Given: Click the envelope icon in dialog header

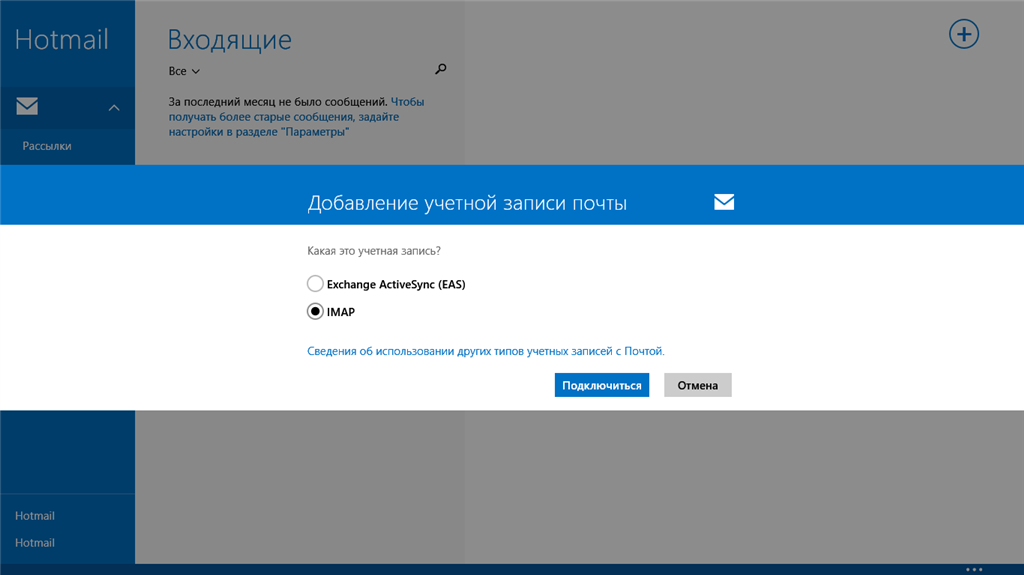Looking at the screenshot, I should point(724,202).
